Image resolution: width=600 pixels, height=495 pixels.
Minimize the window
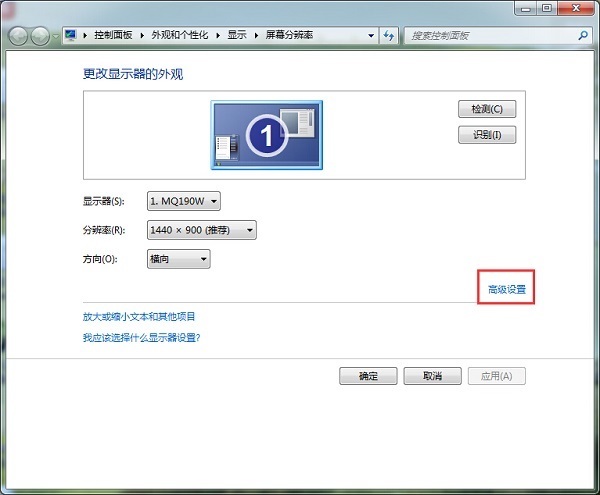point(526,8)
